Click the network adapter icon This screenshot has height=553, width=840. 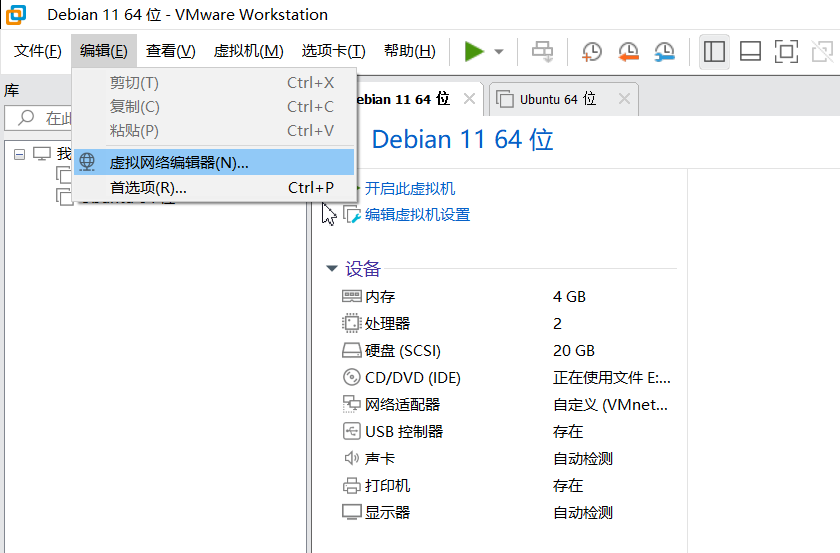[x=351, y=404]
